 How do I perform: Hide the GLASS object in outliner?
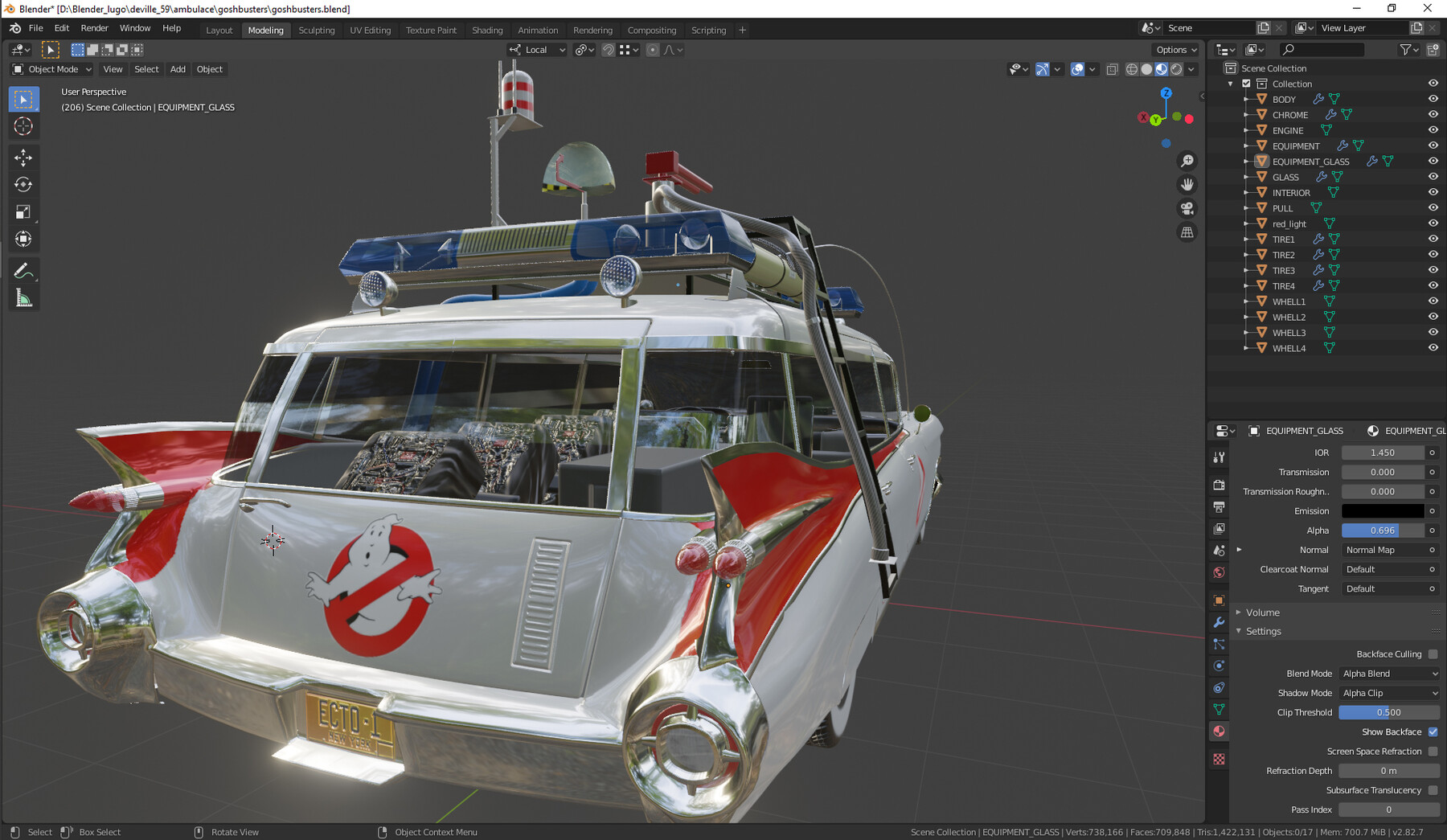pyautogui.click(x=1433, y=177)
